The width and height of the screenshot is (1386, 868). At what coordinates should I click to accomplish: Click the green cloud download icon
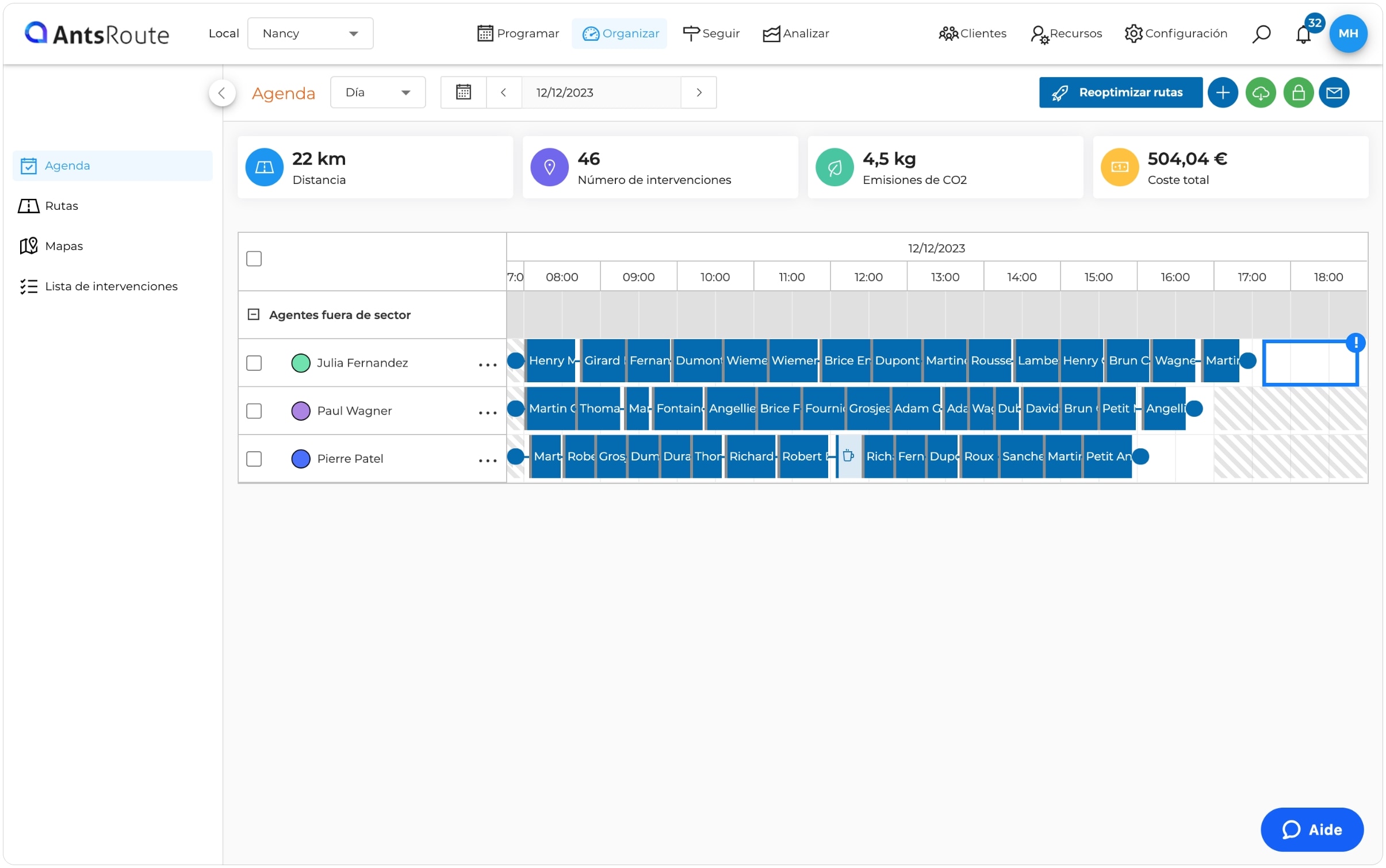(1260, 93)
